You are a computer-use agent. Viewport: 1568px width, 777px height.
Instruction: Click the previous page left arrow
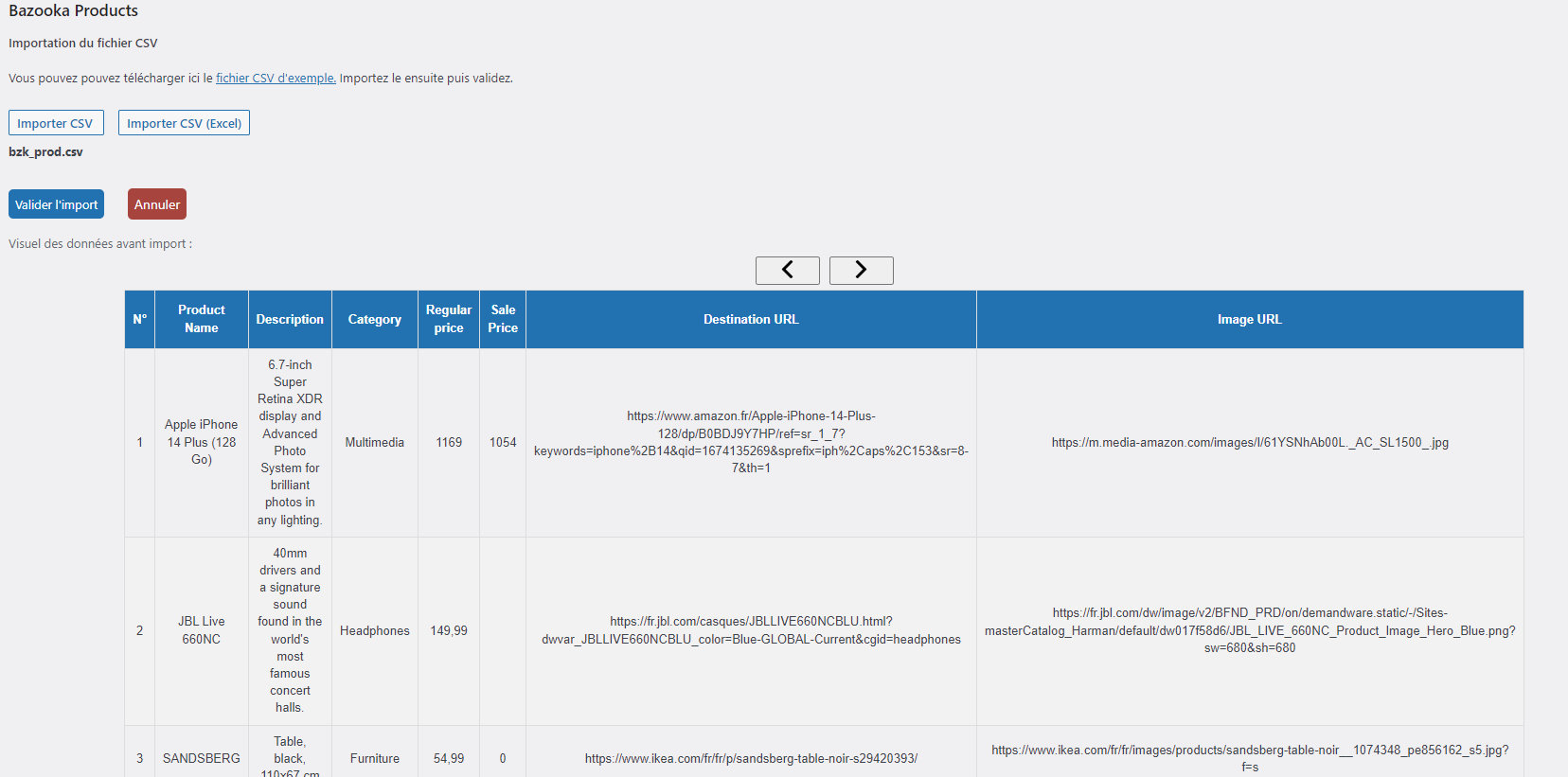(x=787, y=271)
